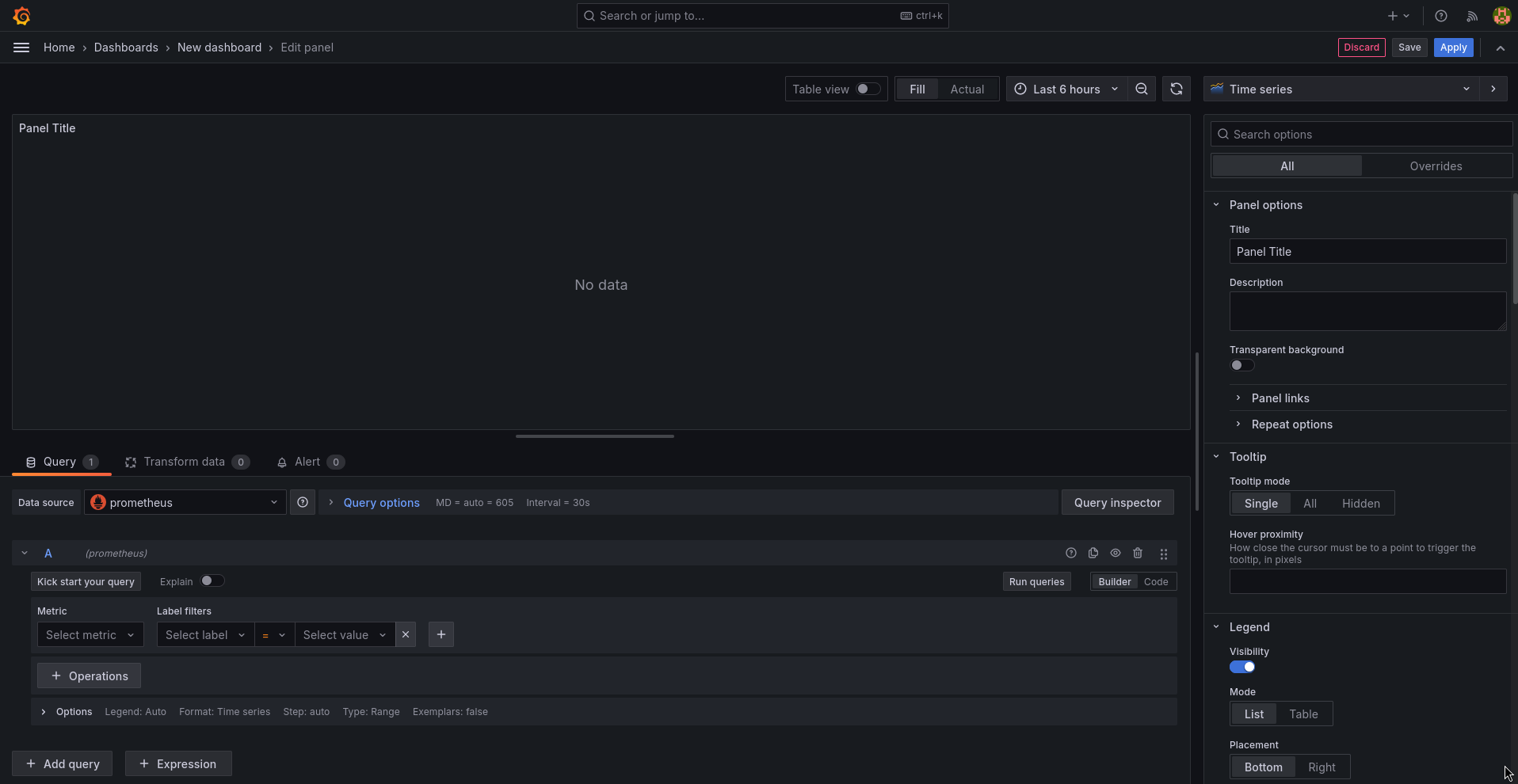Remove the label filter with X
The image size is (1518, 784).
(x=406, y=635)
